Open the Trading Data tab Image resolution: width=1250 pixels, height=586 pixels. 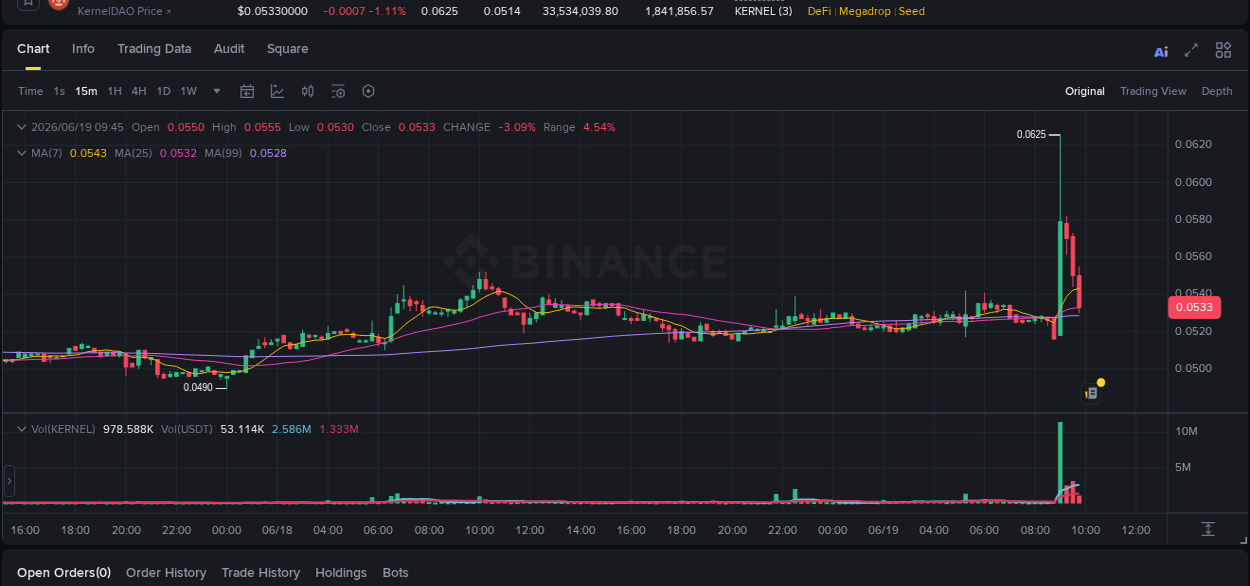[154, 49]
